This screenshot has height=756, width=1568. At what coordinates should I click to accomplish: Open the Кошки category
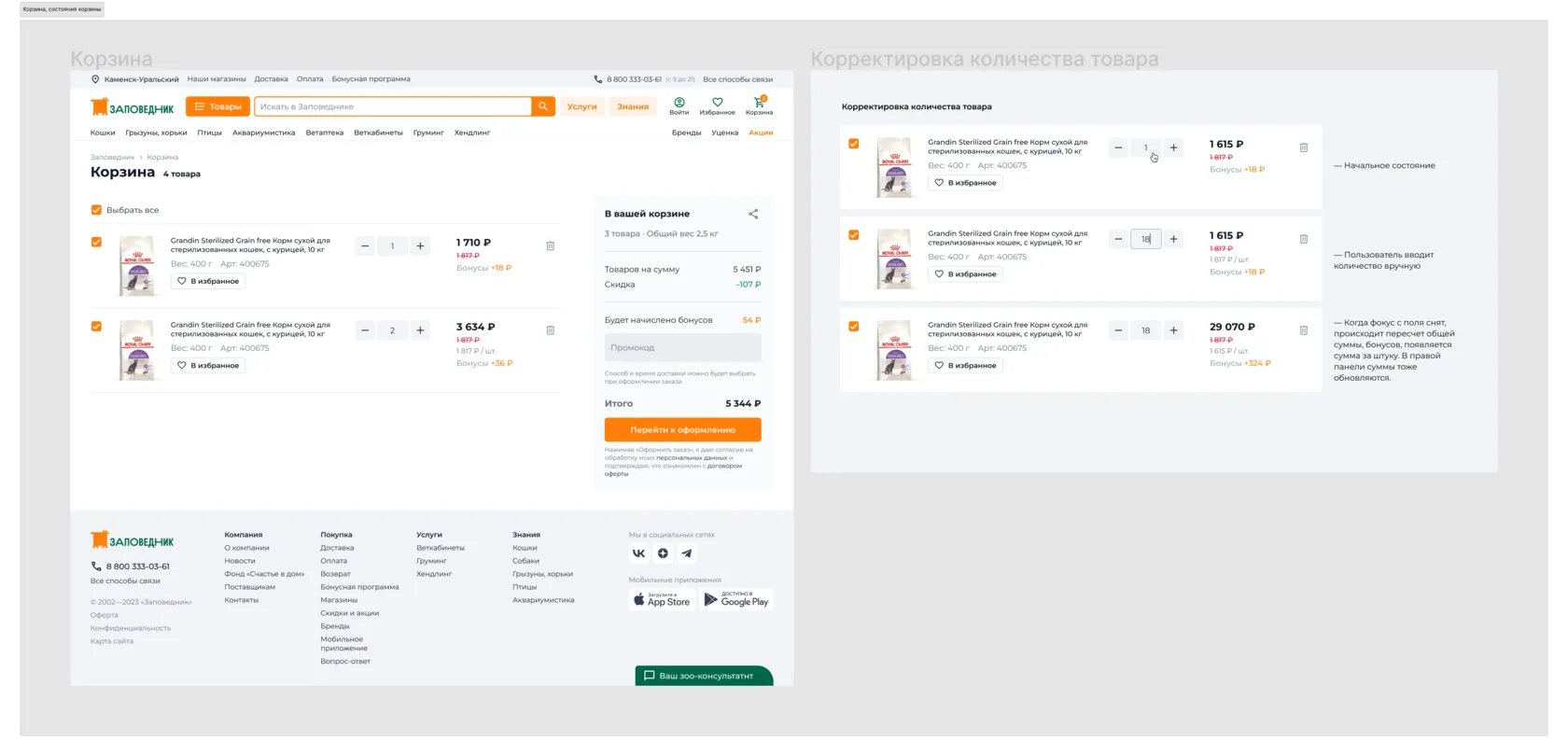103,133
